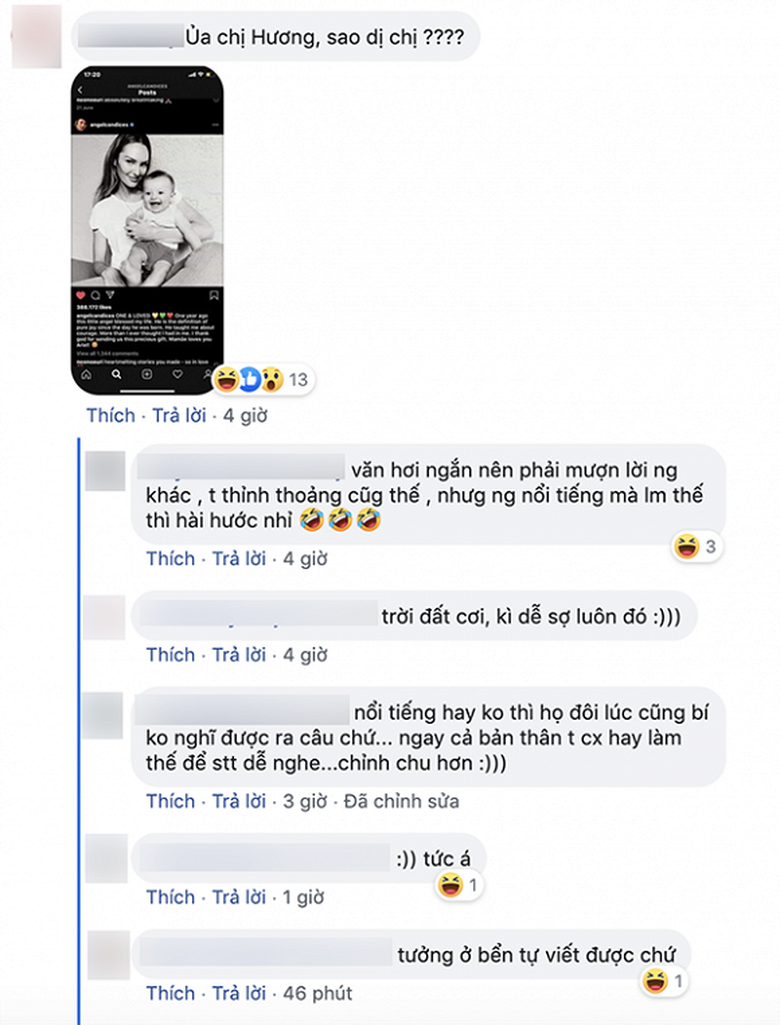The image size is (780, 1025).
Task: Reply to the 'Ủa chị Hương' comment
Action: [x=179, y=415]
